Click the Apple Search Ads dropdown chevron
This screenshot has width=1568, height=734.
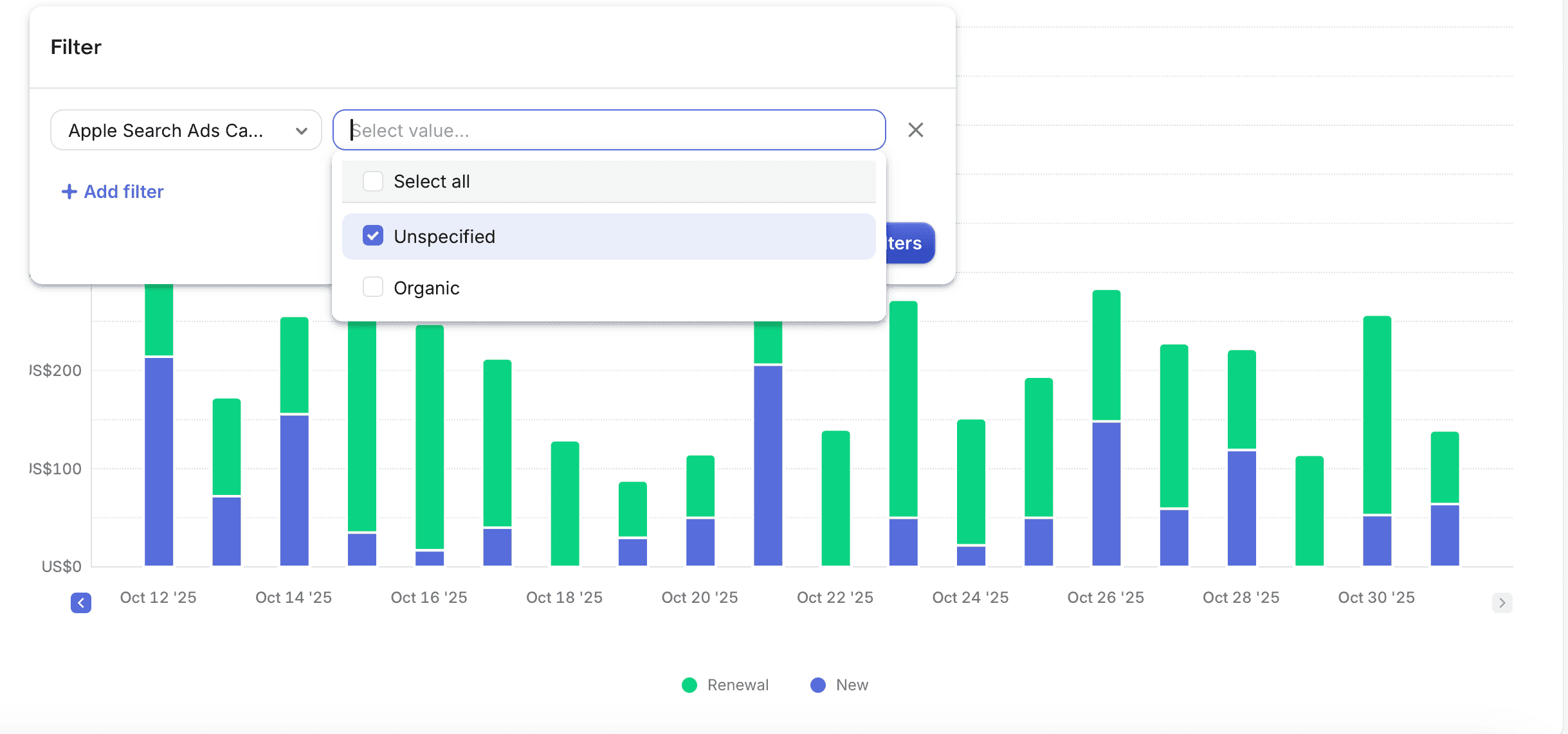(x=301, y=130)
